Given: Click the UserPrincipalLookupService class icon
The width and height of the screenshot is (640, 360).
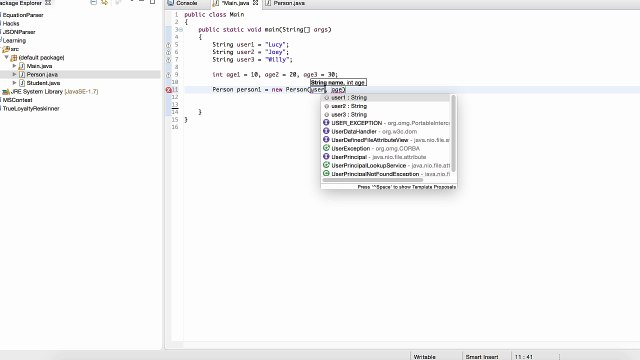Looking at the screenshot, I should tap(326, 165).
